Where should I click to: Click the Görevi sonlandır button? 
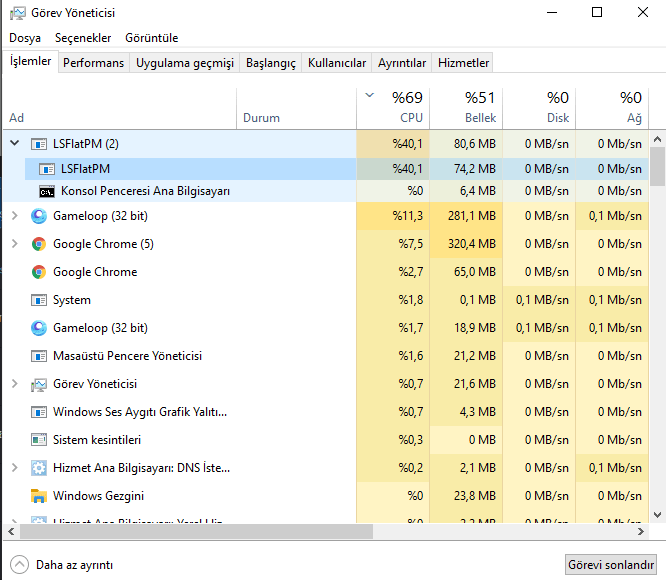tap(611, 565)
